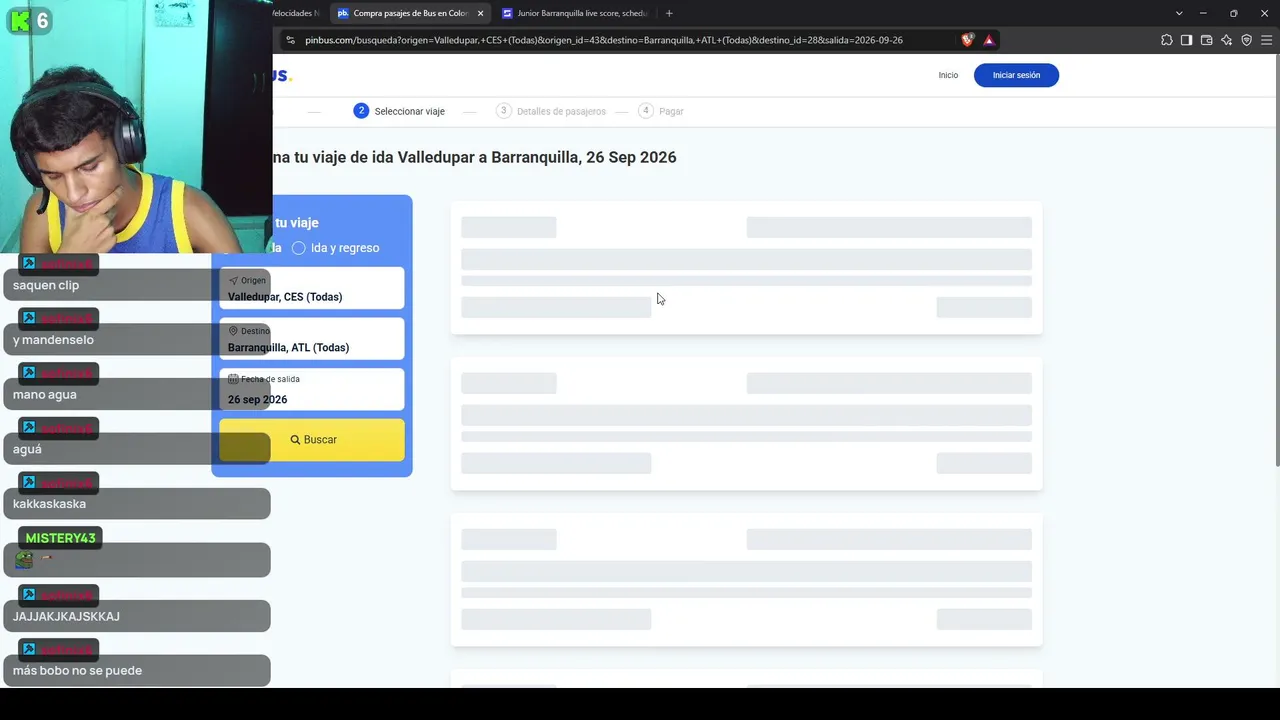
Task: Expand the tab search dropdown arrow
Action: coord(1179,13)
